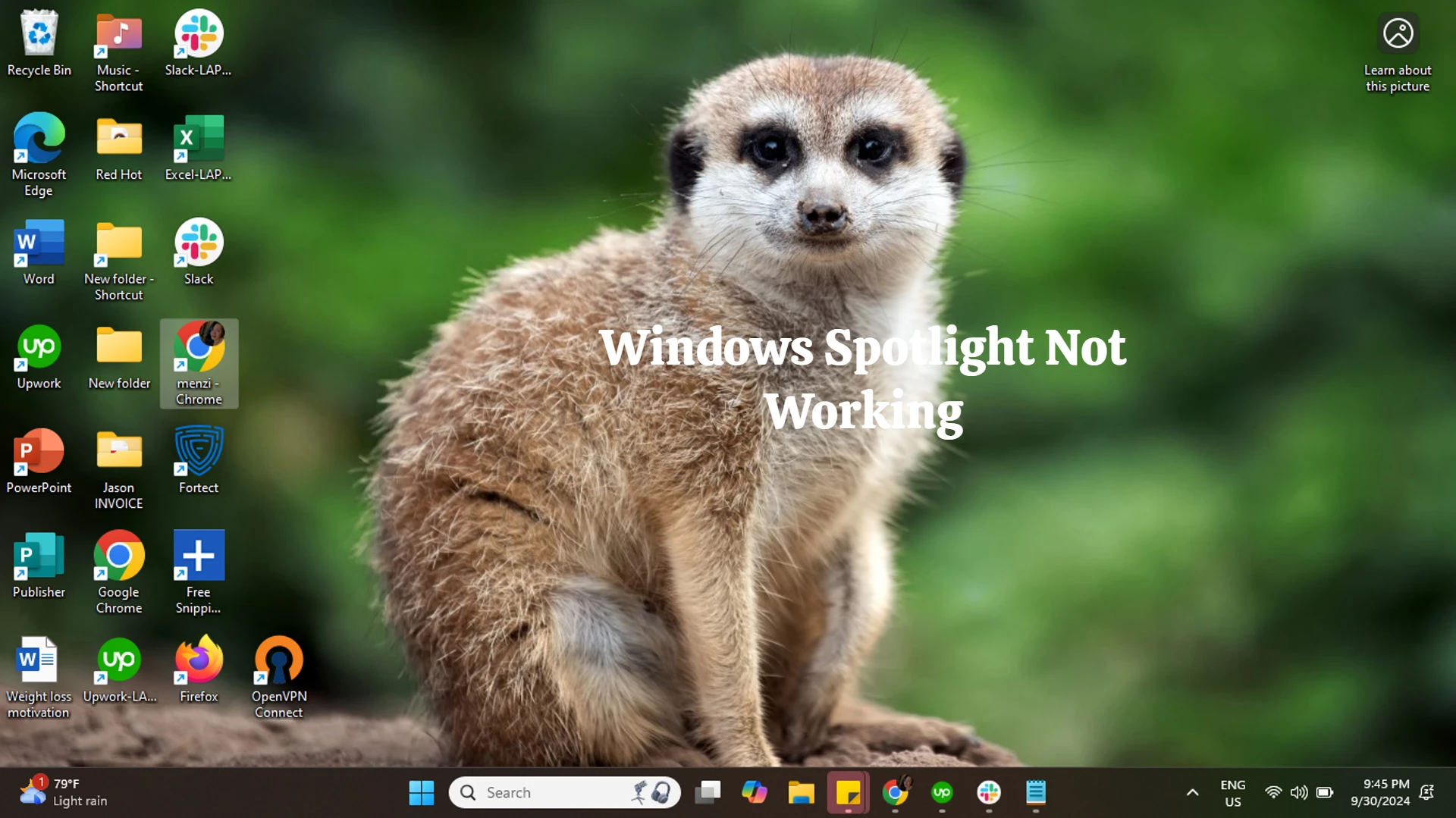Select the Excel-LAP... desktop shortcut
Screen dimensions: 1456x818
coord(199,147)
